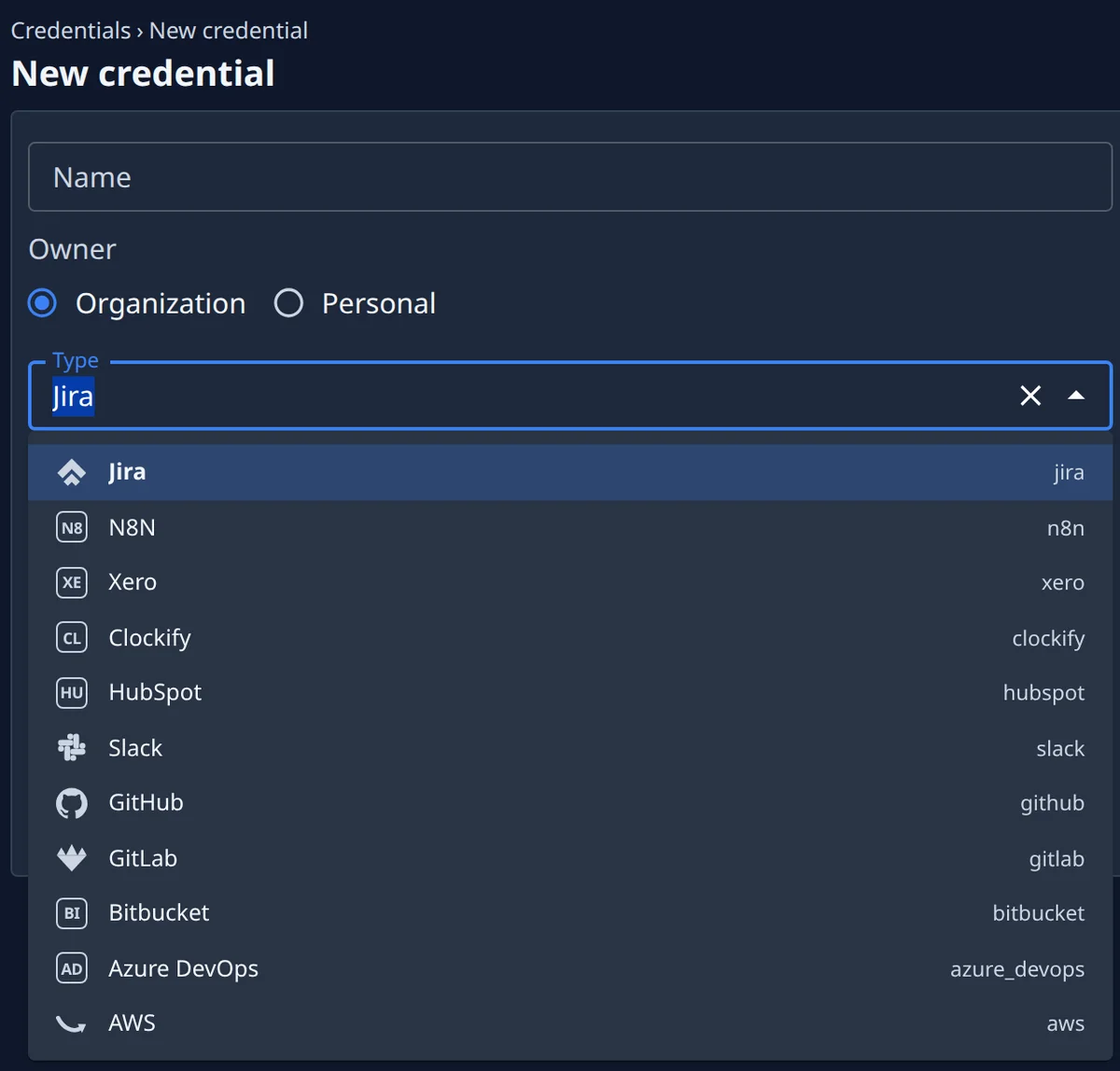Viewport: 1120px width, 1071px height.
Task: Click the 'azure_devops' identifier text
Action: pyautogui.click(x=1017, y=969)
